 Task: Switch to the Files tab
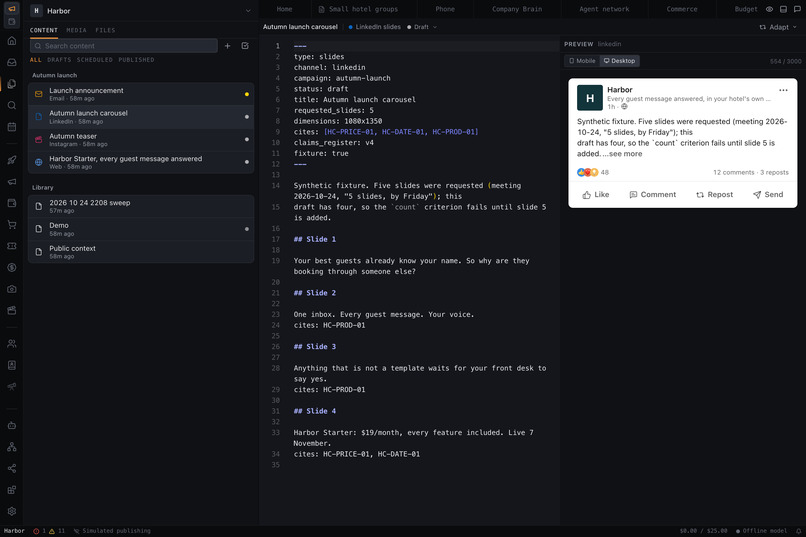click(x=105, y=30)
